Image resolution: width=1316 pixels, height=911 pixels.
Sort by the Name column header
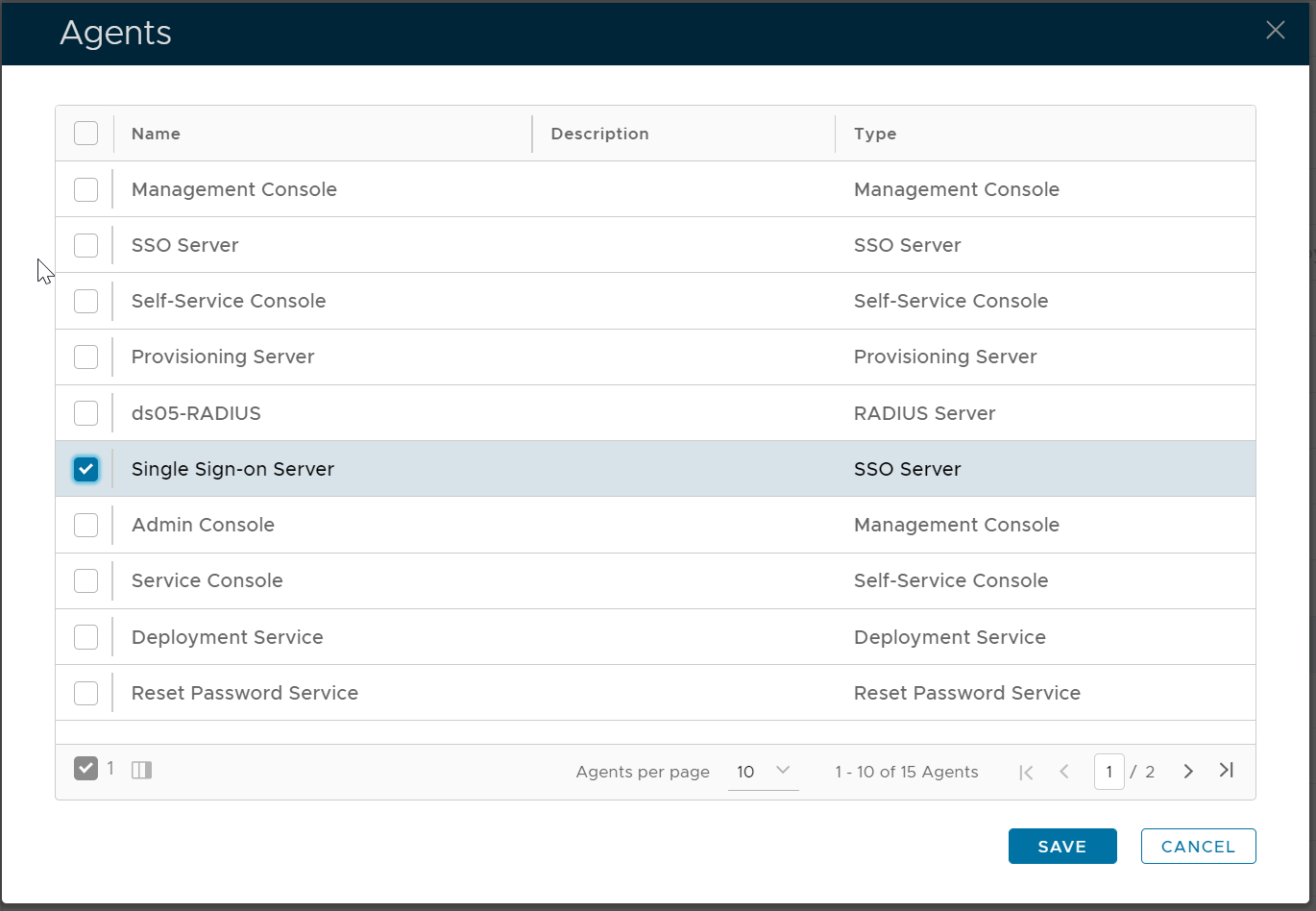(156, 134)
